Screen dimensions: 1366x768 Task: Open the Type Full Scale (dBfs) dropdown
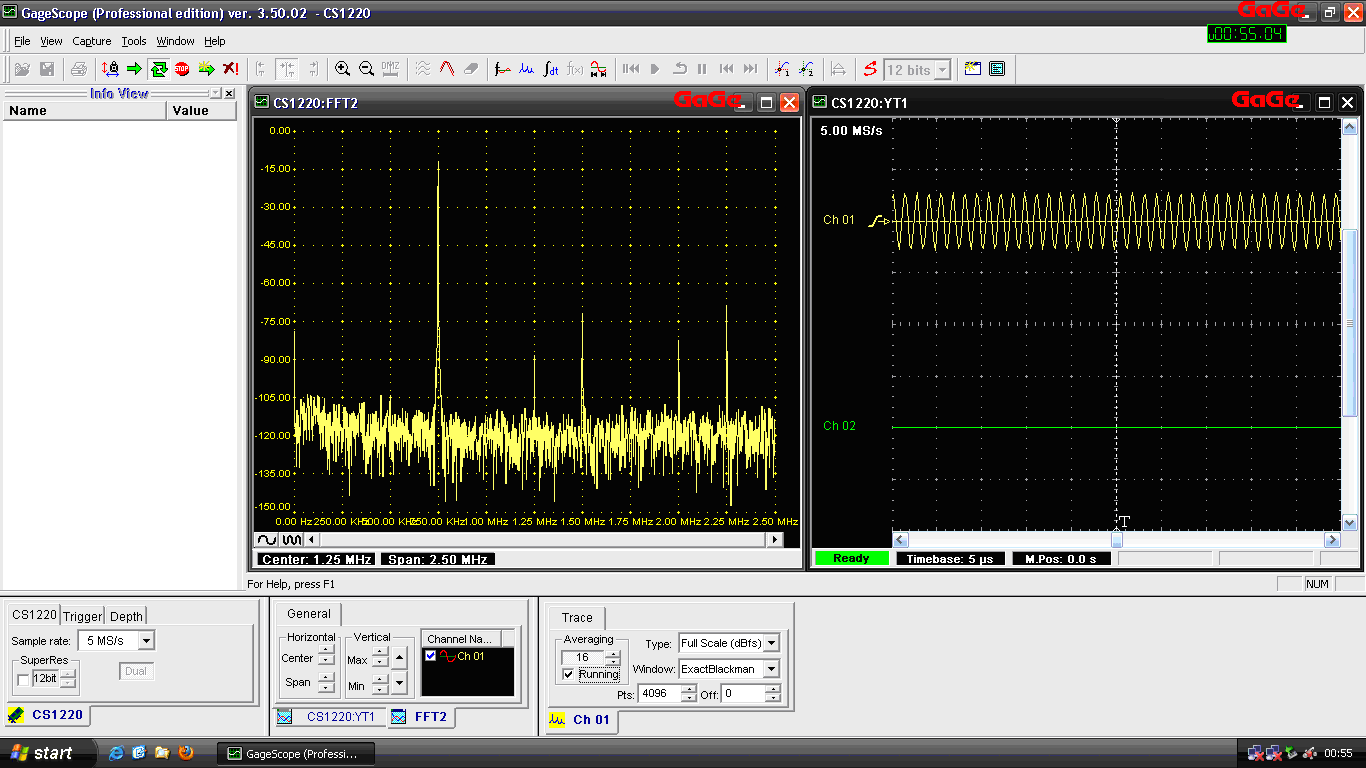771,644
